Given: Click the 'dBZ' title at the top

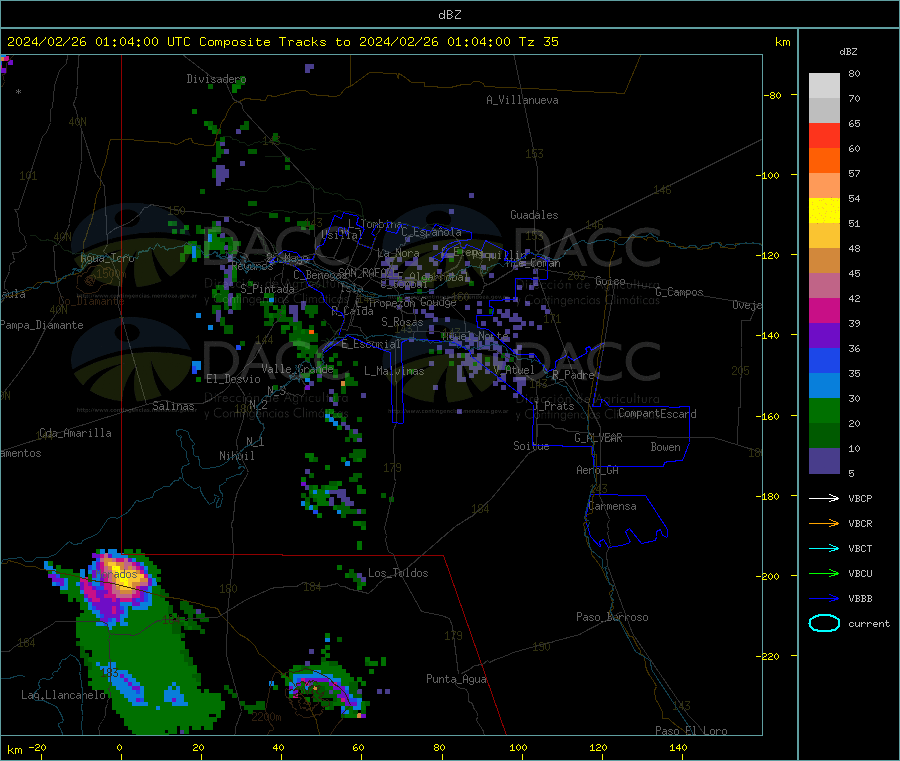Looking at the screenshot, I should click(449, 15).
